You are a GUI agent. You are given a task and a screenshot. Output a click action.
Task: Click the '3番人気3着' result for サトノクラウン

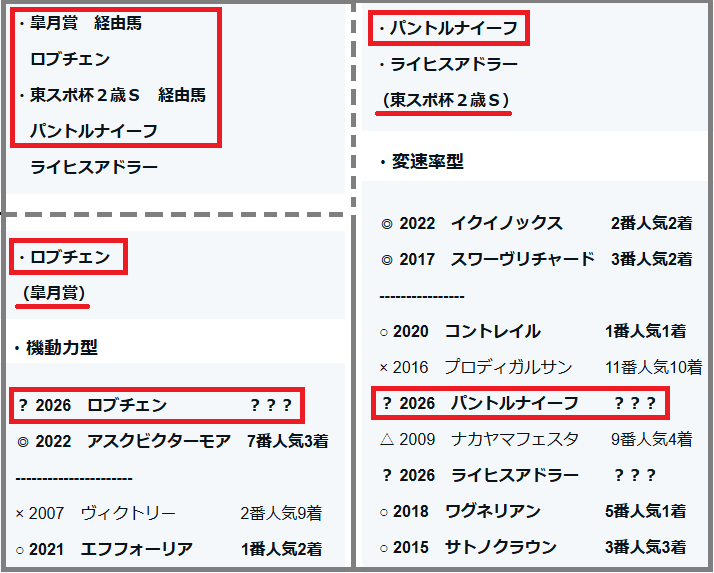click(645, 547)
